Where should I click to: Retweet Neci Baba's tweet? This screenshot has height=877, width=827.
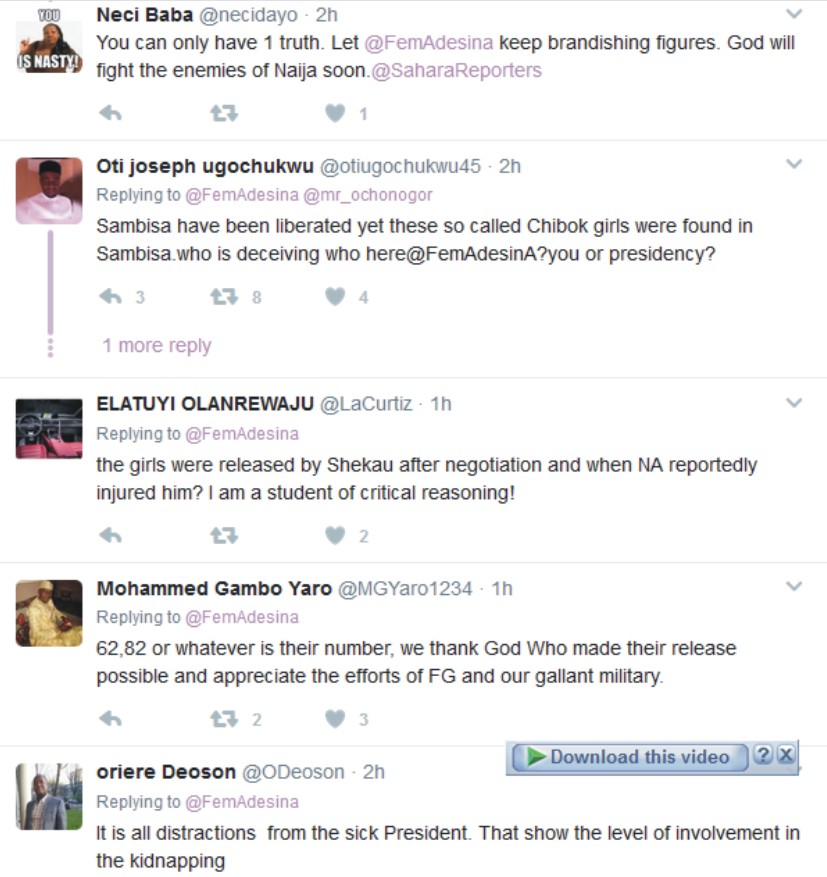(224, 114)
